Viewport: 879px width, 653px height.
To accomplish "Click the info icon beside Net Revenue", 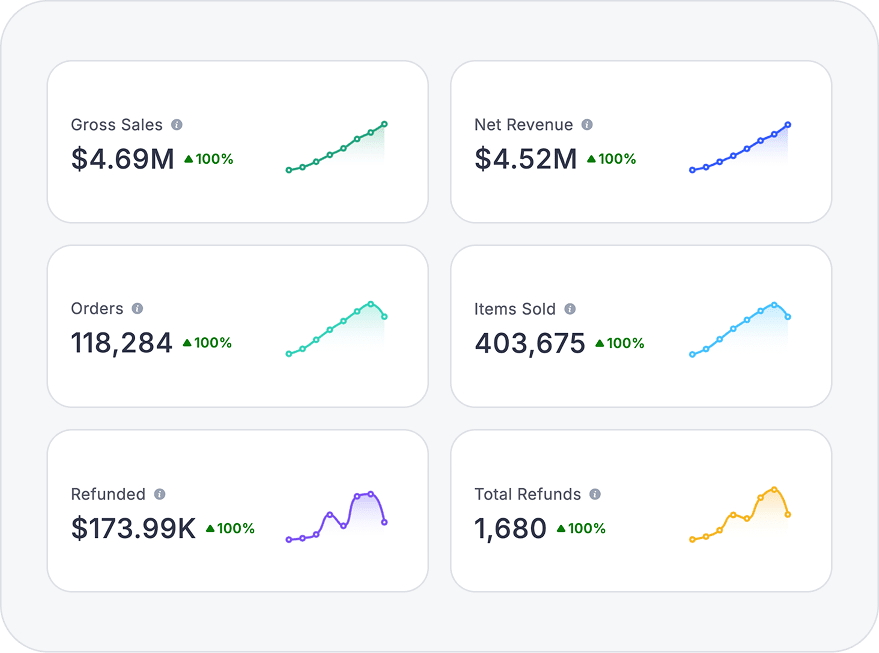I will tap(587, 125).
